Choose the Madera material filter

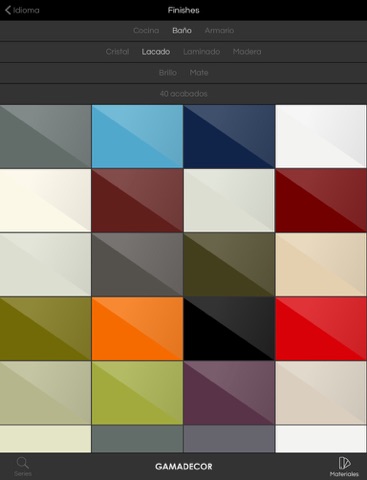pyautogui.click(x=247, y=52)
